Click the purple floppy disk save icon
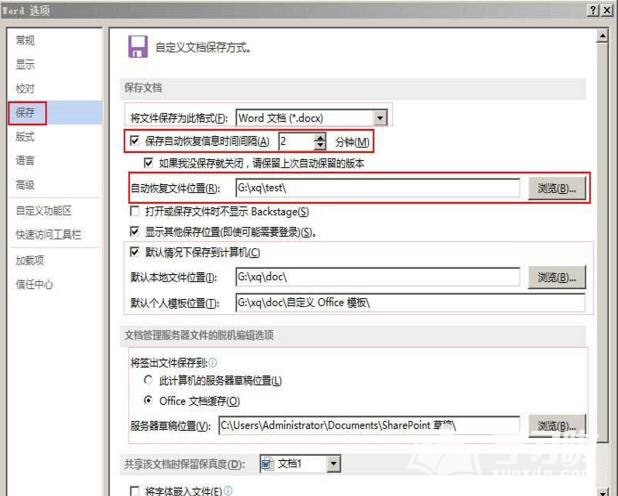The image size is (618, 496). [138, 47]
